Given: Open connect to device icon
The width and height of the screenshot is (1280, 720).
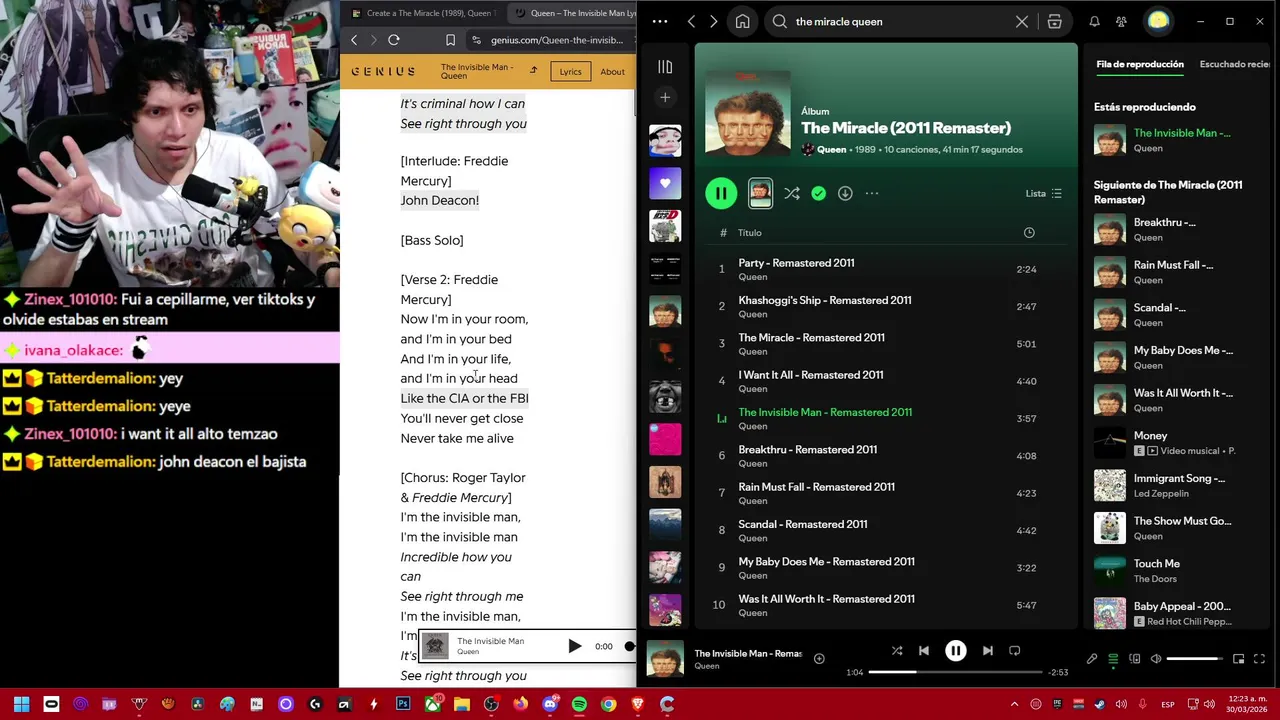Looking at the screenshot, I should 1135,659.
